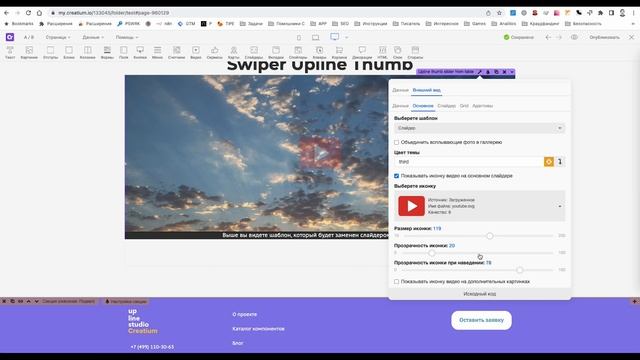The height and width of the screenshot is (360, 640).
Task: Open 'Блог' footer link
Action: tap(238, 343)
